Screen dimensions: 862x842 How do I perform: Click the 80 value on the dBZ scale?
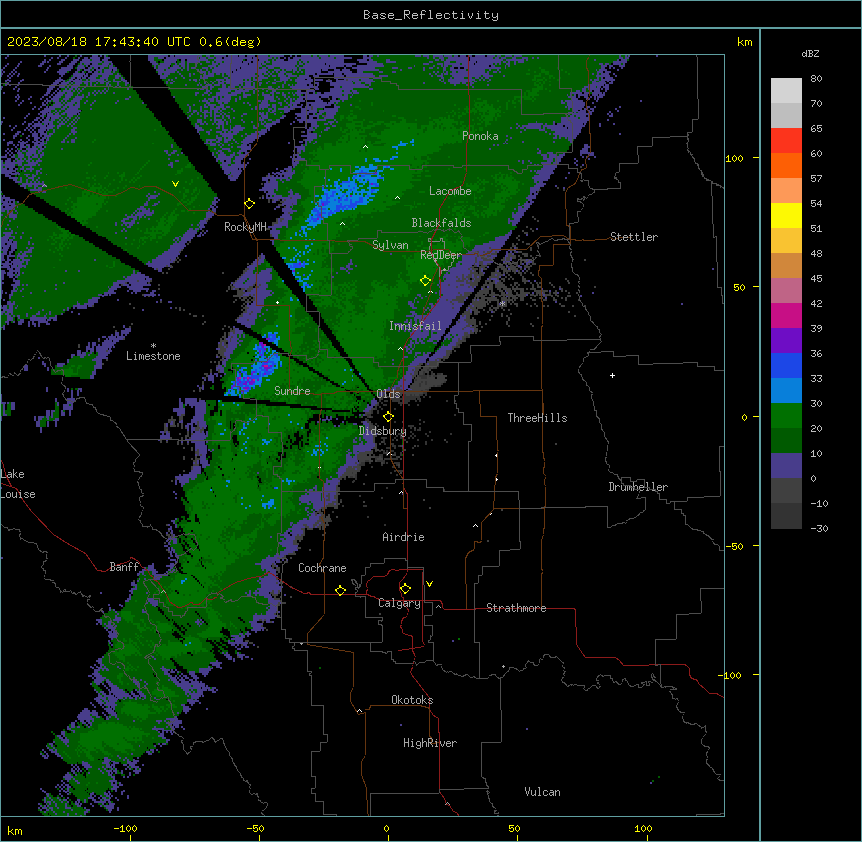tap(816, 78)
